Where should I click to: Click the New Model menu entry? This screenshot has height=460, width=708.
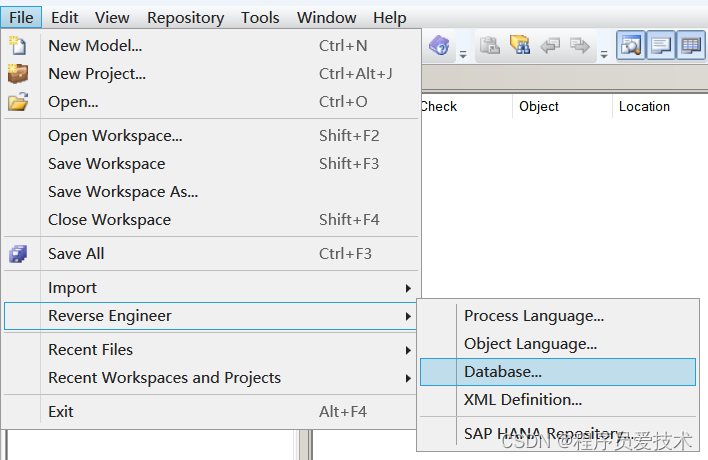95,45
